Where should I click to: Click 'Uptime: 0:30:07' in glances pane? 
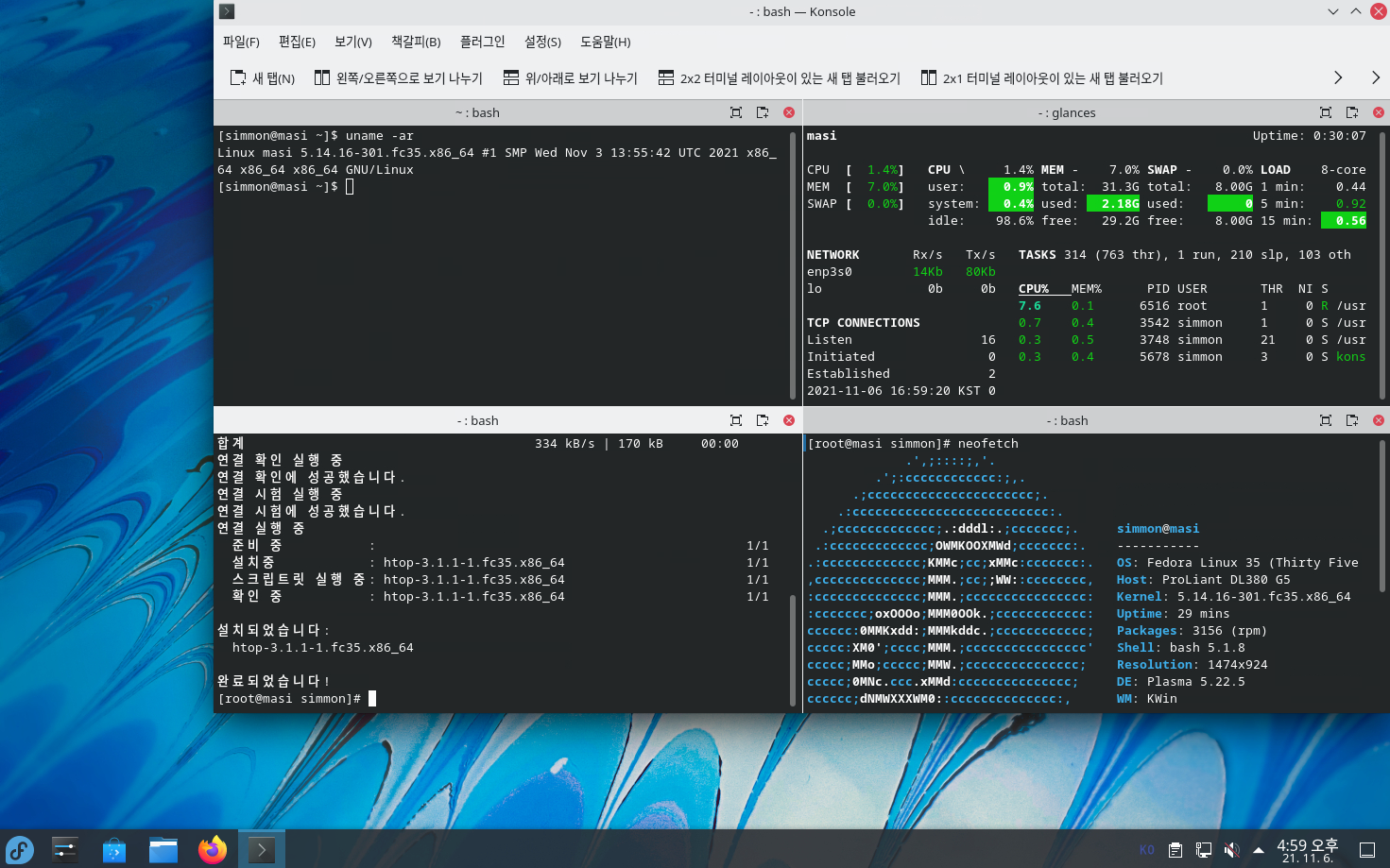[1310, 136]
